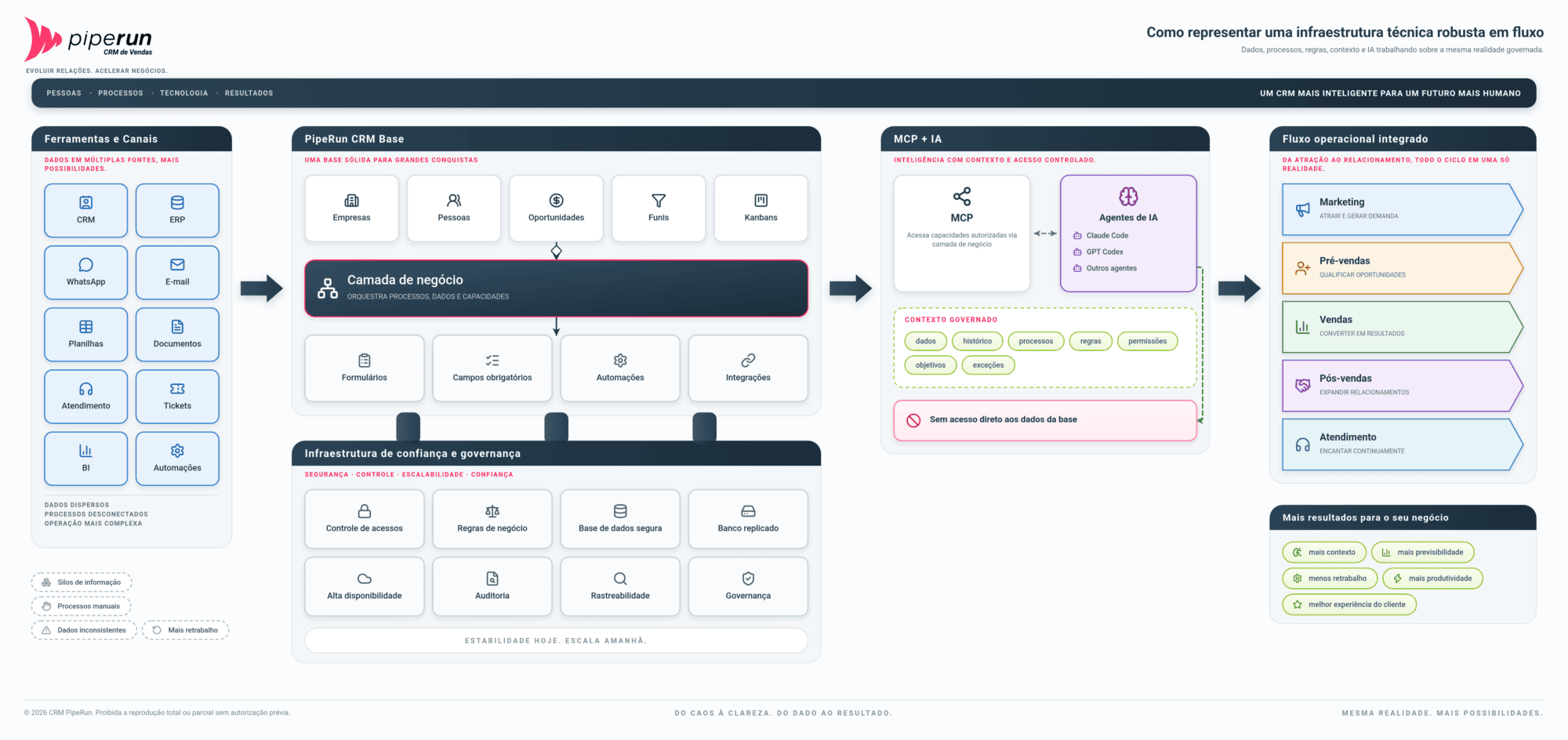Select the 'Processos manuais' tag
Screen dimensions: 1568x740
(81, 606)
